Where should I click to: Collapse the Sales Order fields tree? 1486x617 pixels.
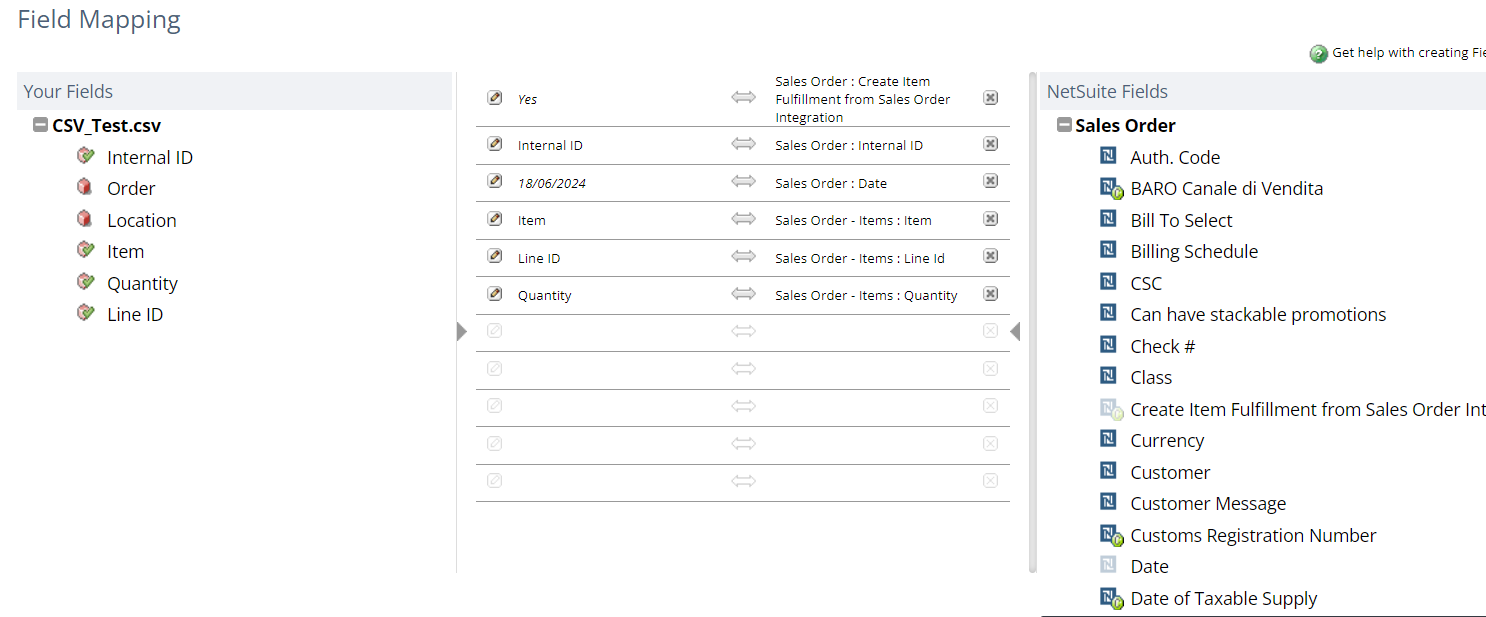click(x=1064, y=125)
